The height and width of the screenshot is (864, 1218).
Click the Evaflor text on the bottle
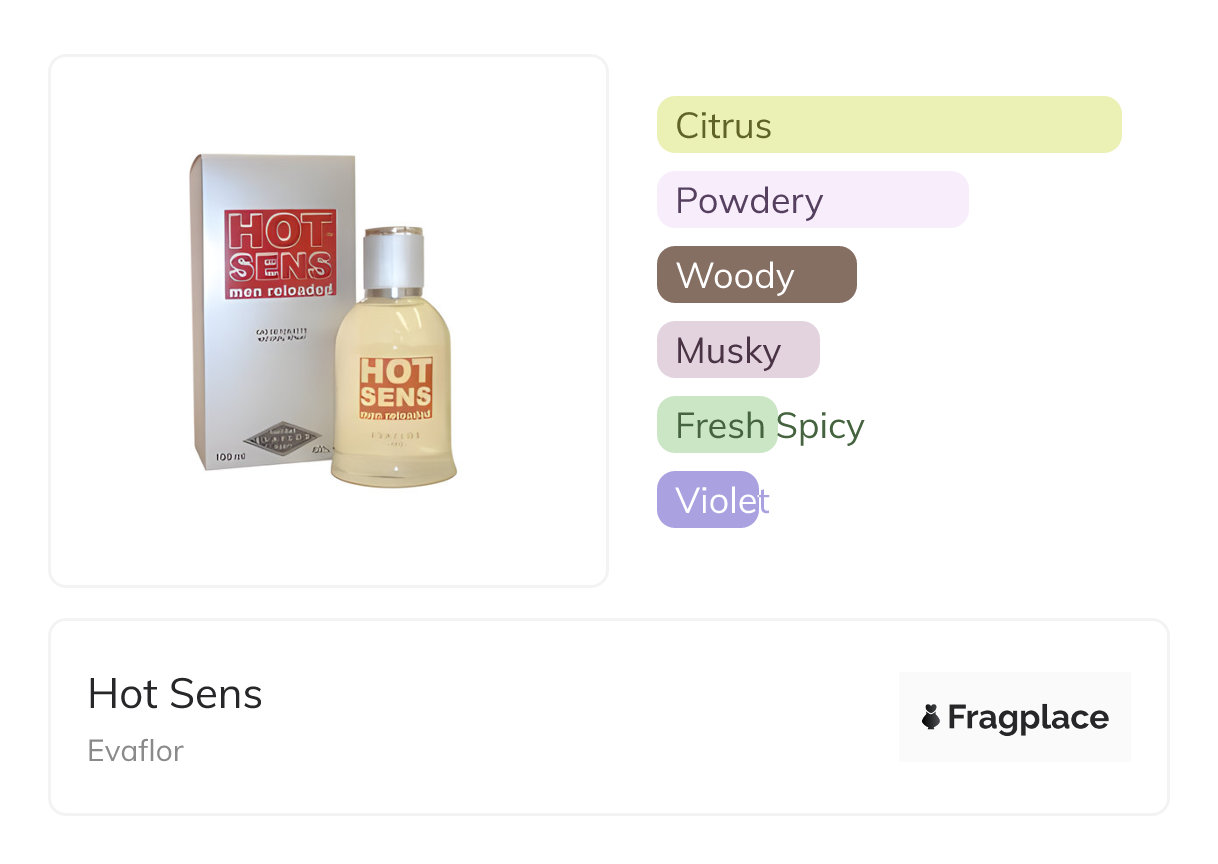click(394, 436)
